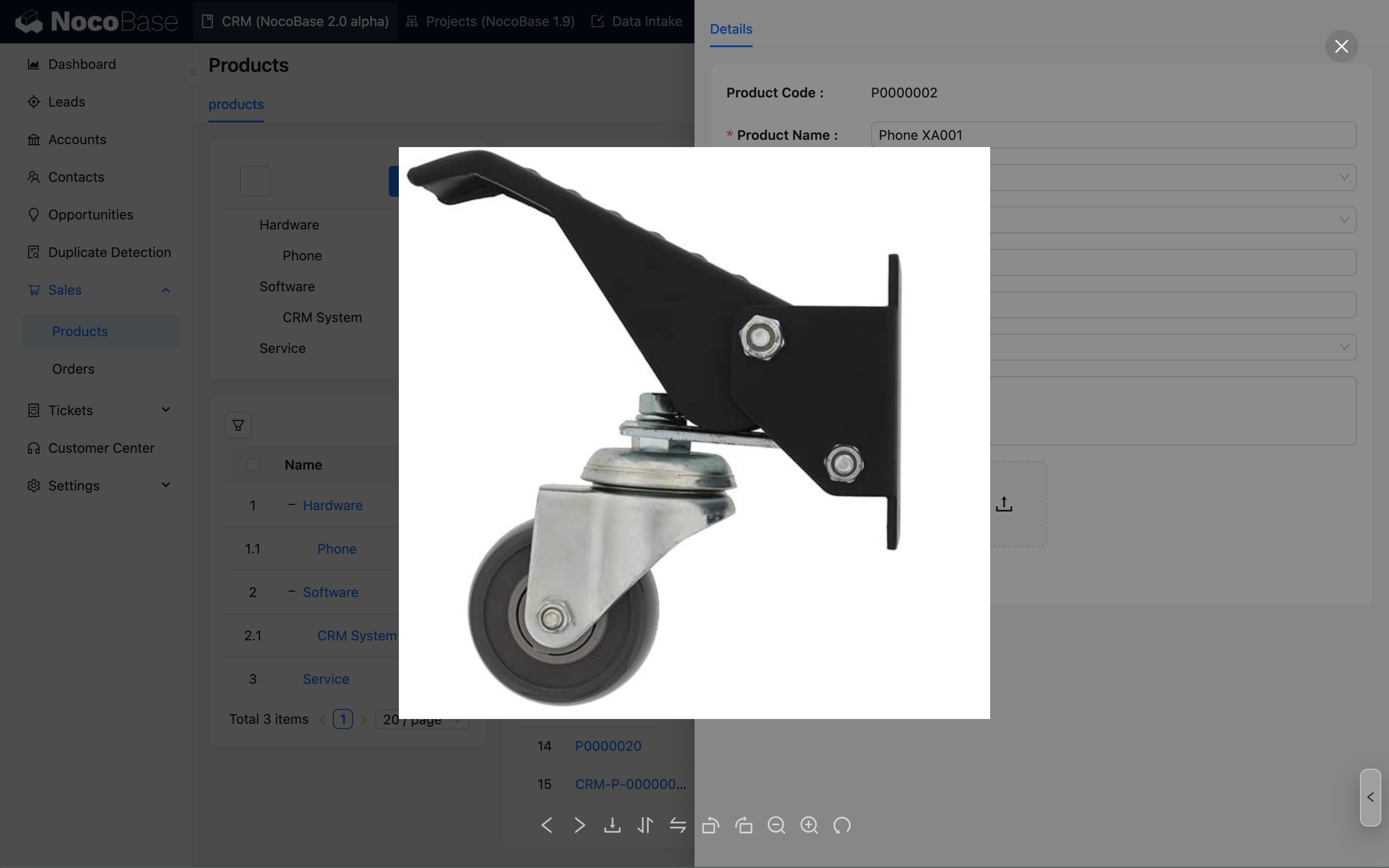Flip the preview image horizontally
The image size is (1389, 868).
click(x=678, y=826)
